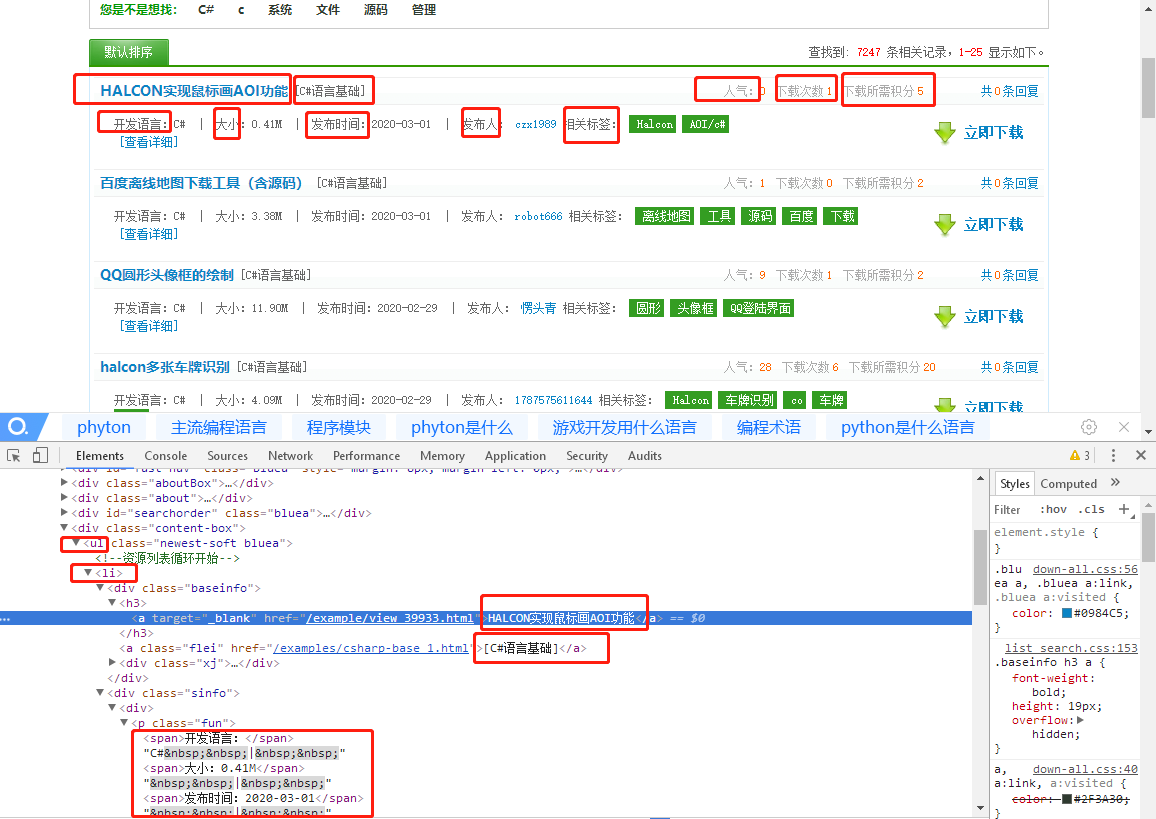Image resolution: width=1156 pixels, height=819 pixels.
Task: Click author link czx1989
Action: coord(535,125)
